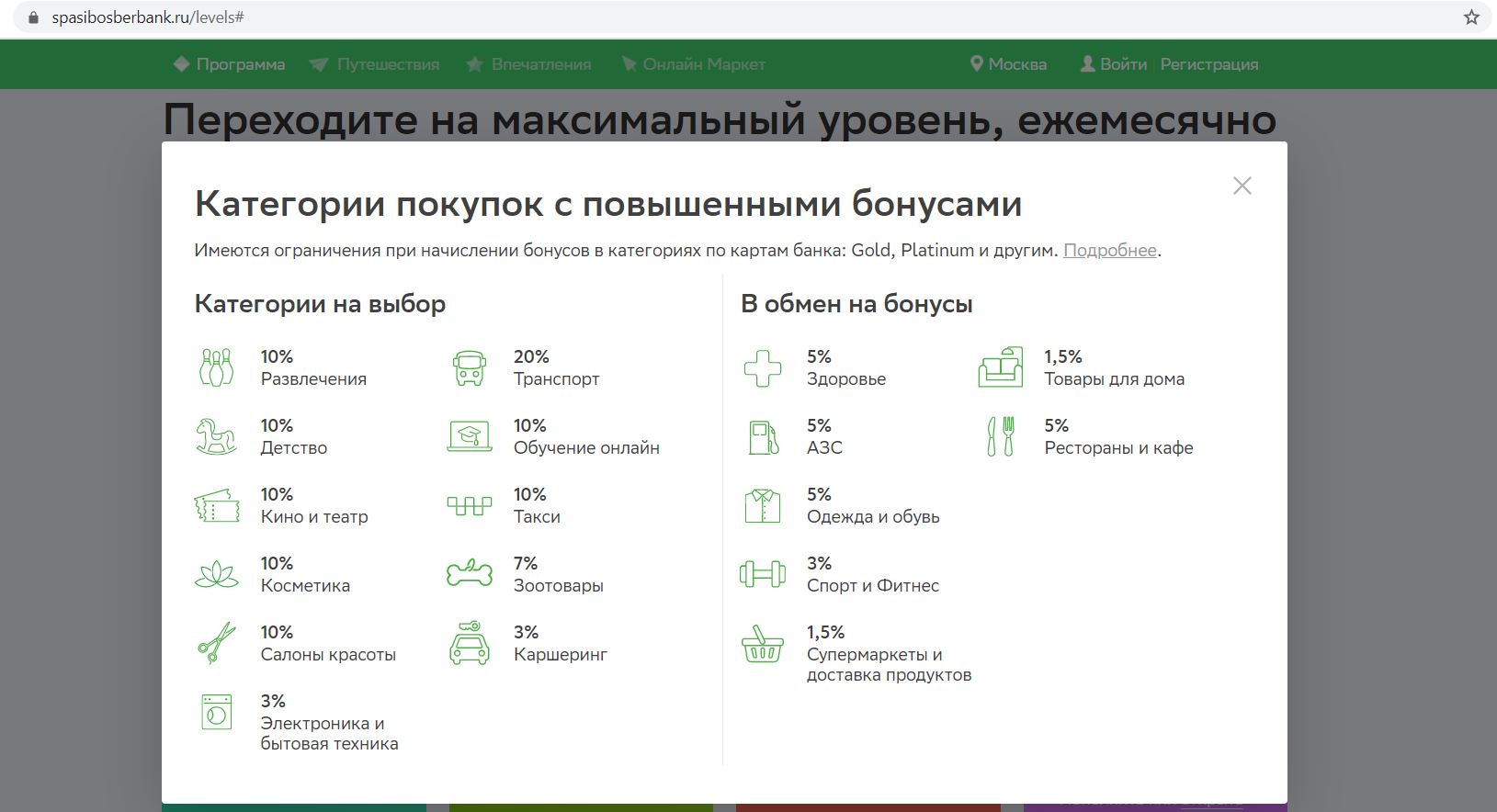Click the Зоотовары category label
This screenshot has width=1497, height=812.
click(x=558, y=586)
